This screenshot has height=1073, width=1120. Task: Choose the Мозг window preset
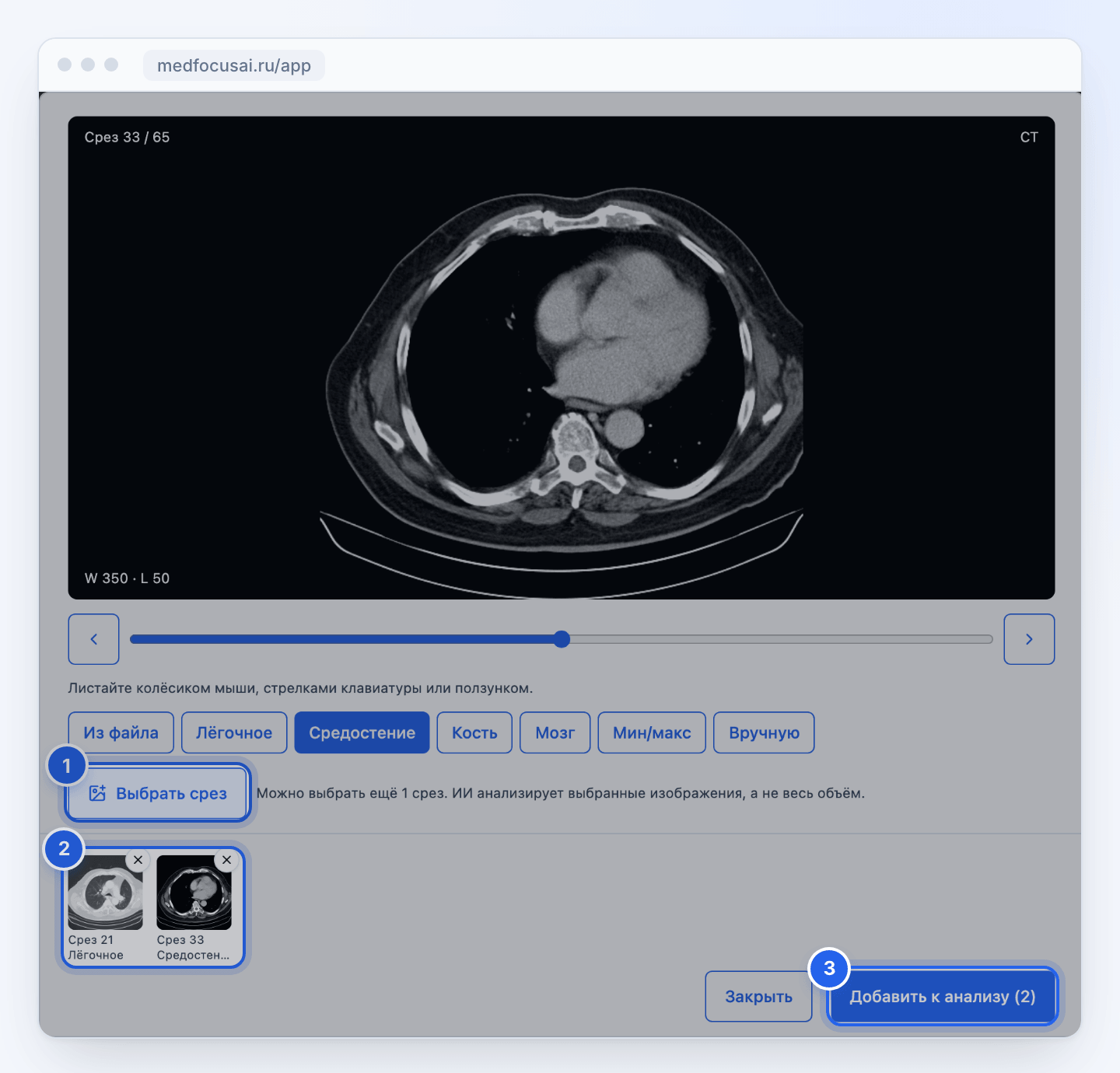(x=555, y=732)
